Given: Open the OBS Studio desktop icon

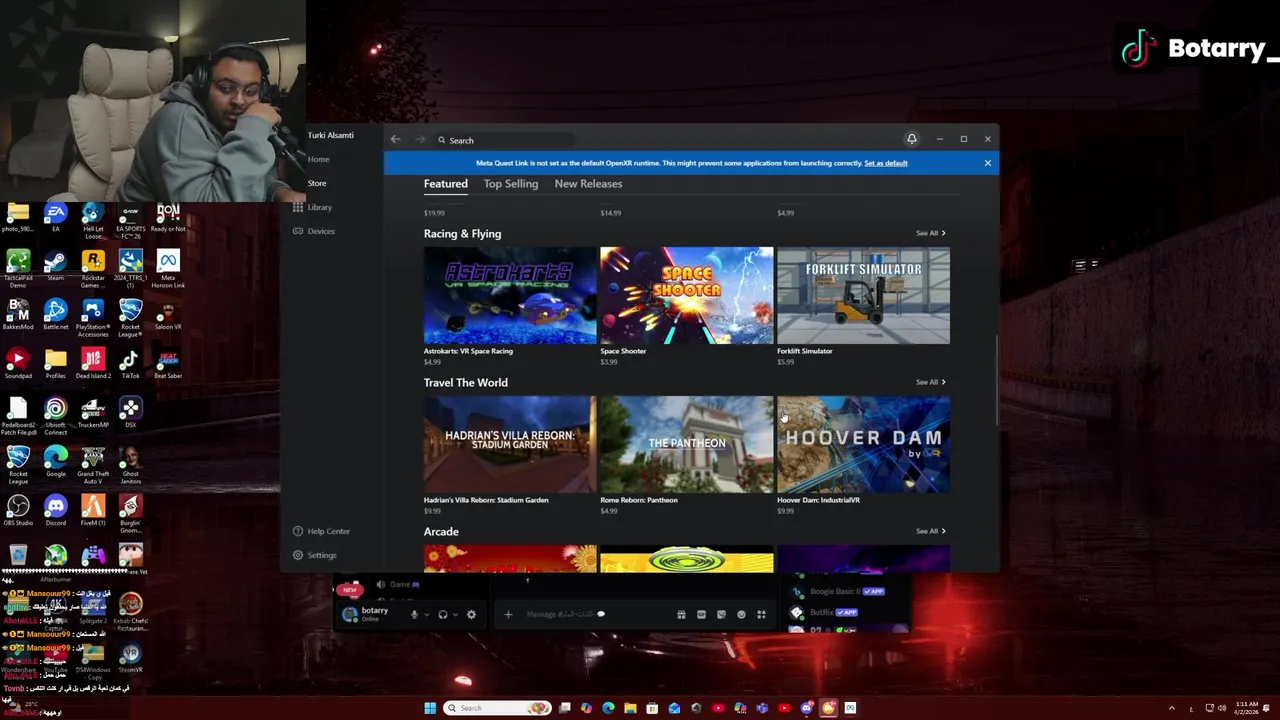Looking at the screenshot, I should point(18,510).
